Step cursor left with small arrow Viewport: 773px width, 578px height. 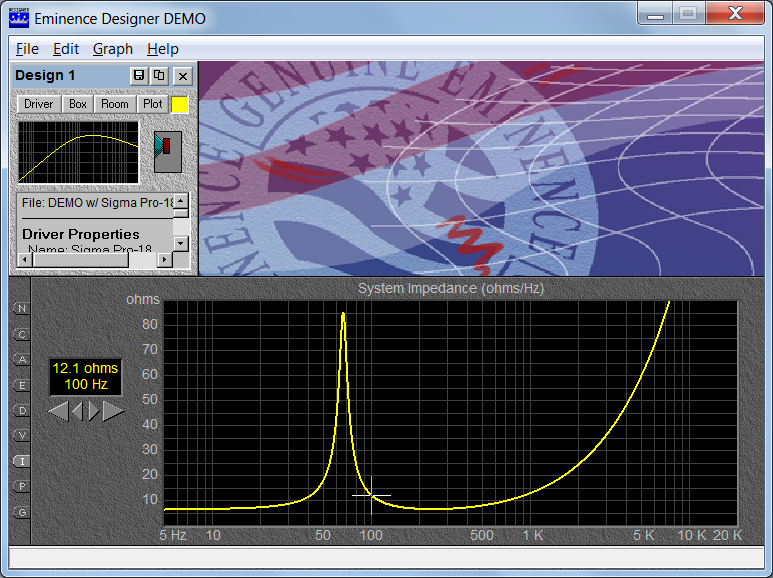coord(77,411)
